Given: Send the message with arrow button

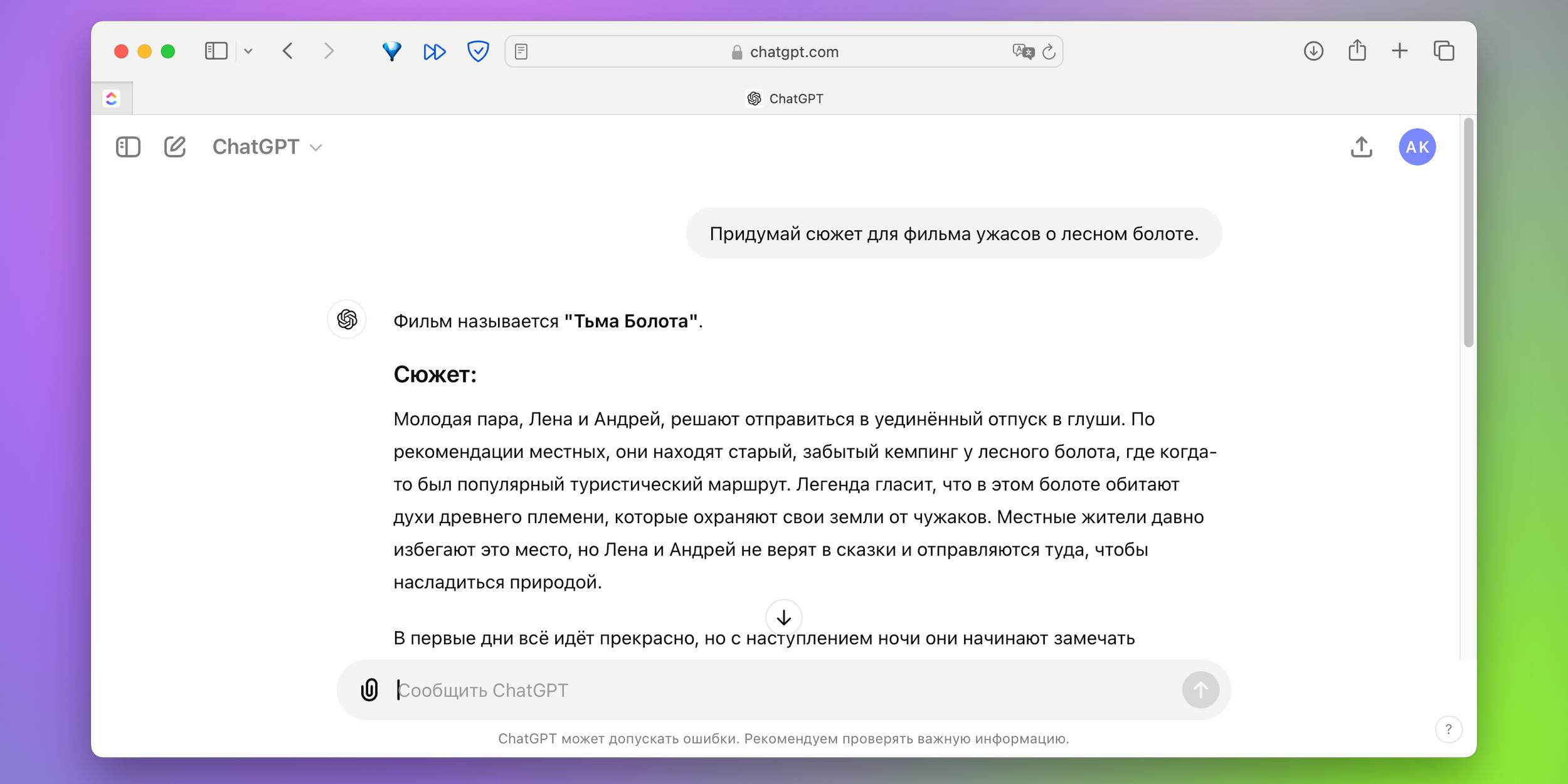Looking at the screenshot, I should tap(1200, 690).
